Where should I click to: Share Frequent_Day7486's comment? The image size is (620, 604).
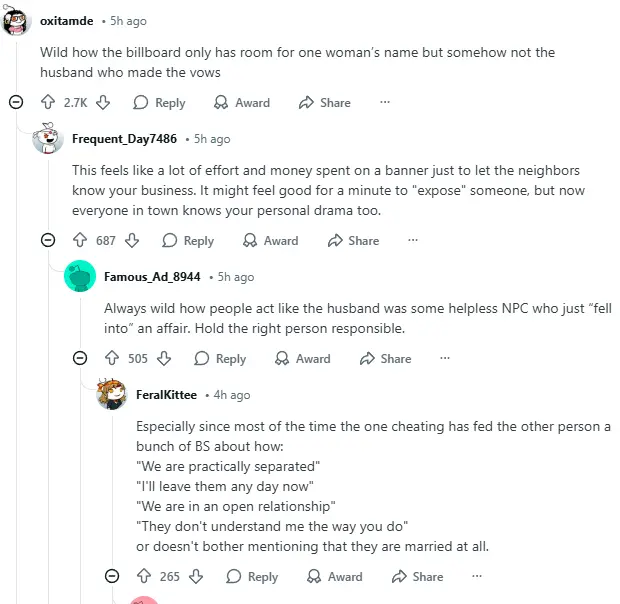tap(353, 240)
